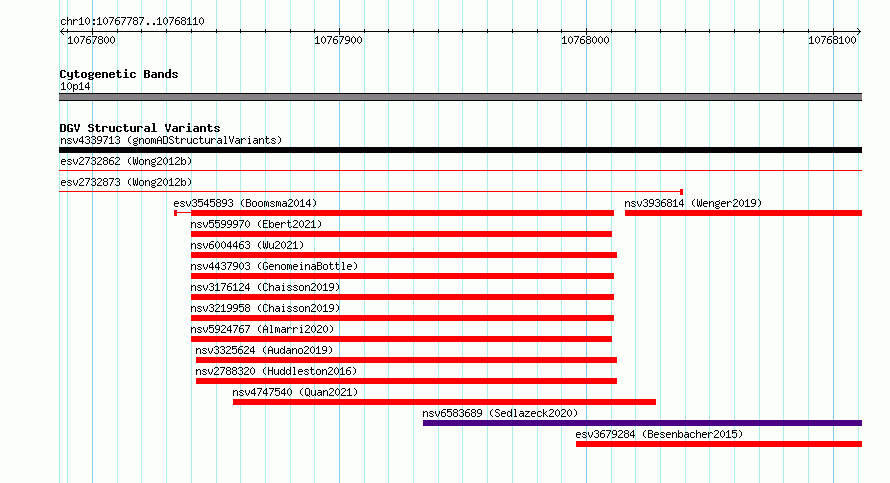Select the nsv5924767 Almarri2020 red bar
This screenshot has width=890, height=483.
[x=401, y=339]
